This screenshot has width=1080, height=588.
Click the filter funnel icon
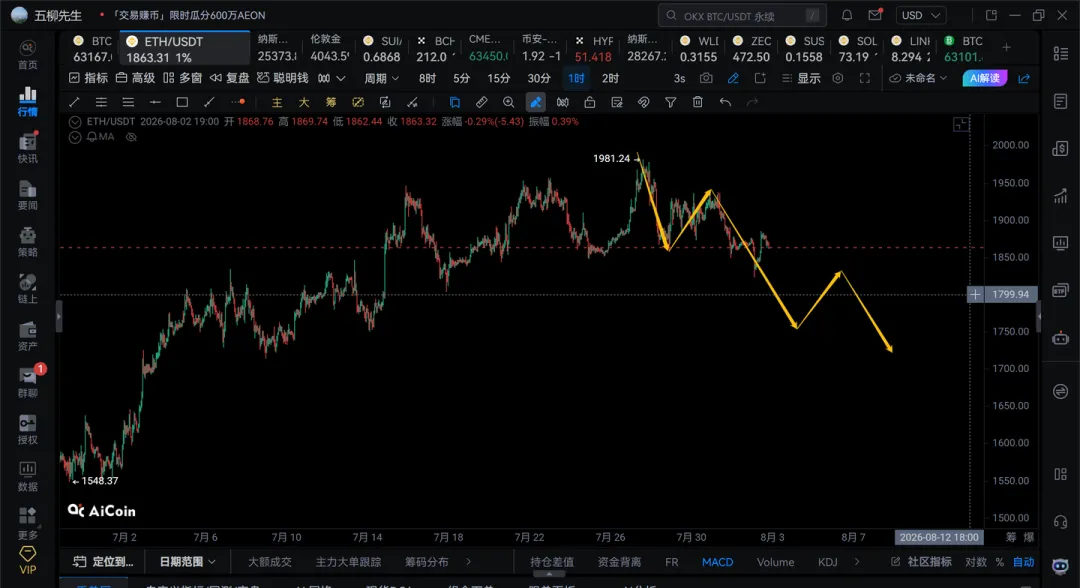670,102
